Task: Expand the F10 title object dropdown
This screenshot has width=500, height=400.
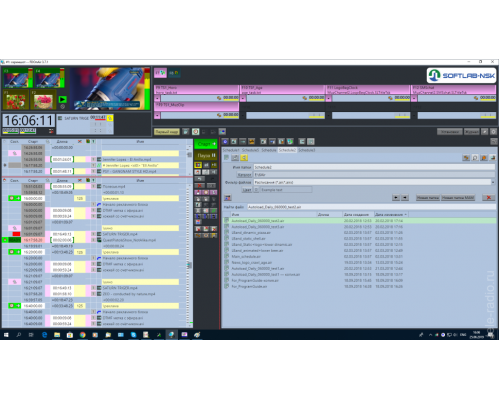Action: 243,98
